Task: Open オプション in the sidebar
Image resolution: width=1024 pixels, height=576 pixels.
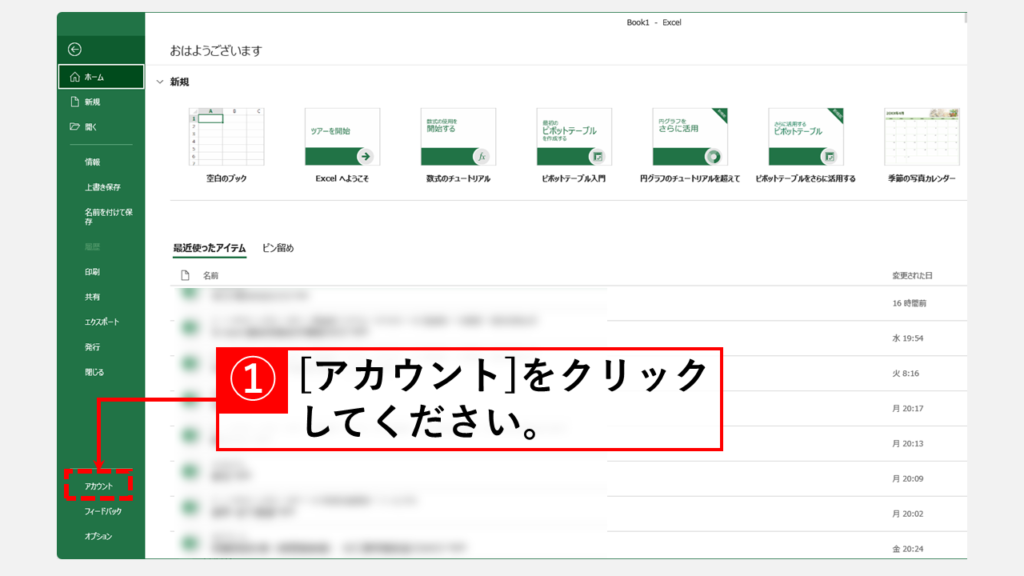Action: coord(98,536)
